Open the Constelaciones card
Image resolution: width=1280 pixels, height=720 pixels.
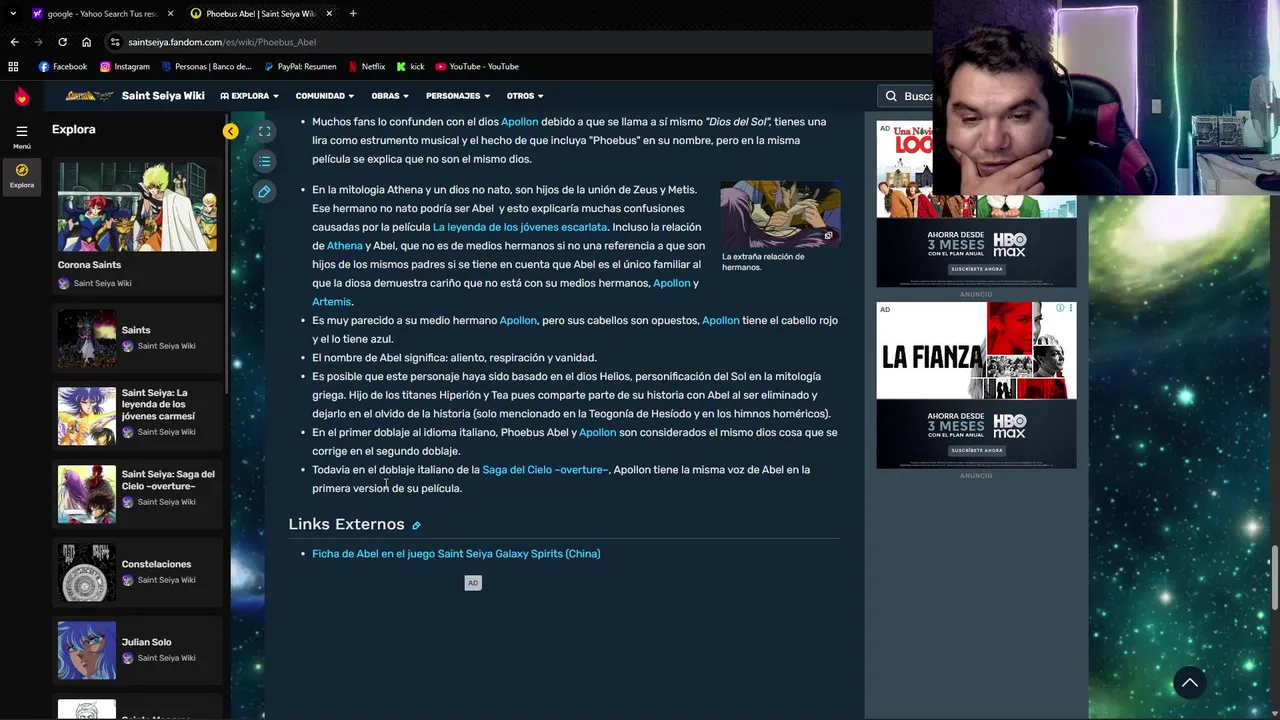(x=137, y=572)
